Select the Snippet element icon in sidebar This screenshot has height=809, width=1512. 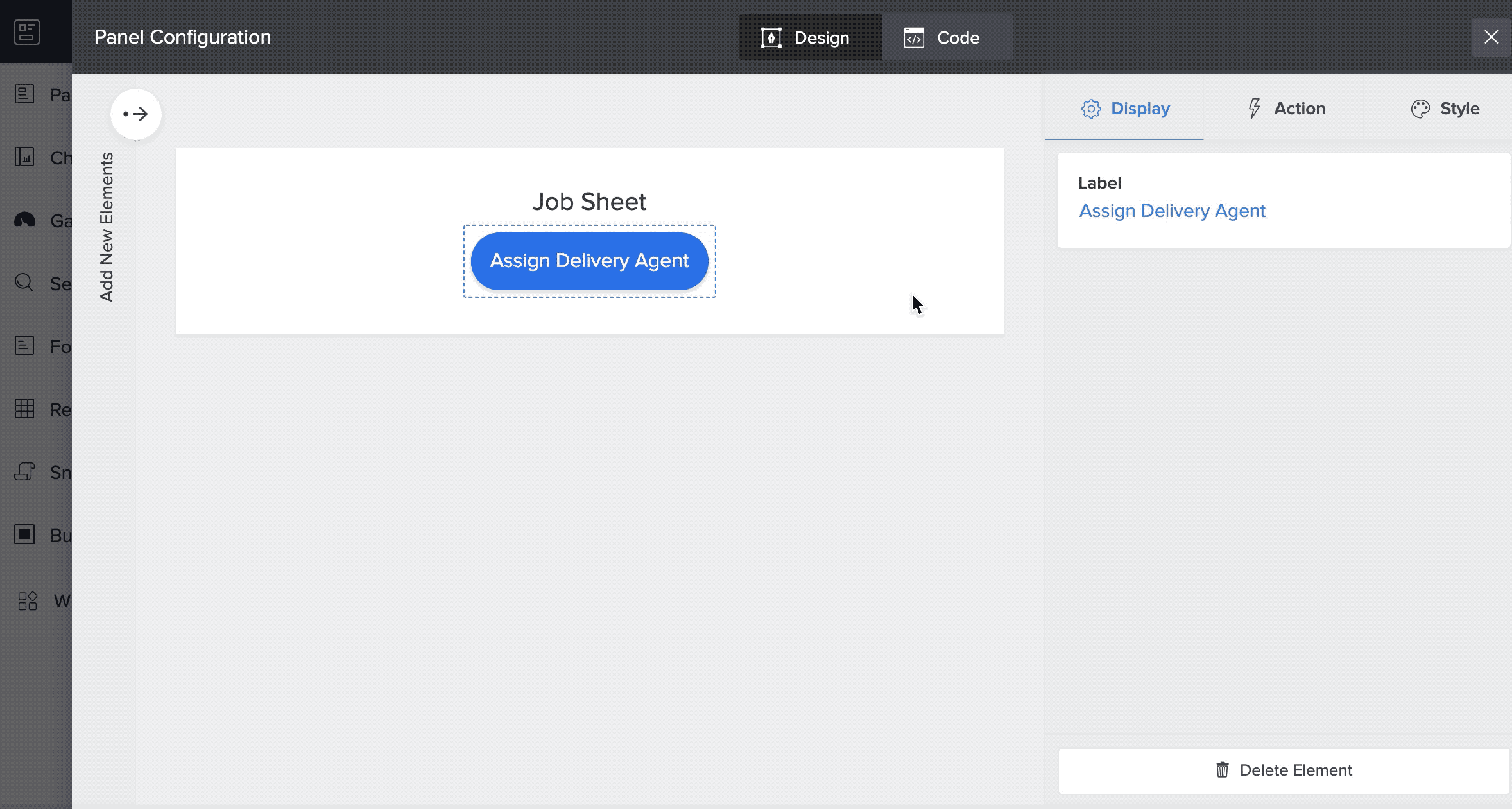(24, 471)
